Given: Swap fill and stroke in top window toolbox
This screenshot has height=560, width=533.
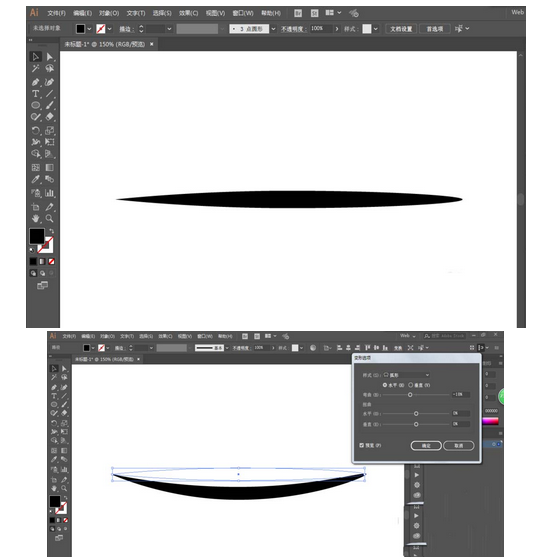Looking at the screenshot, I should (51, 231).
